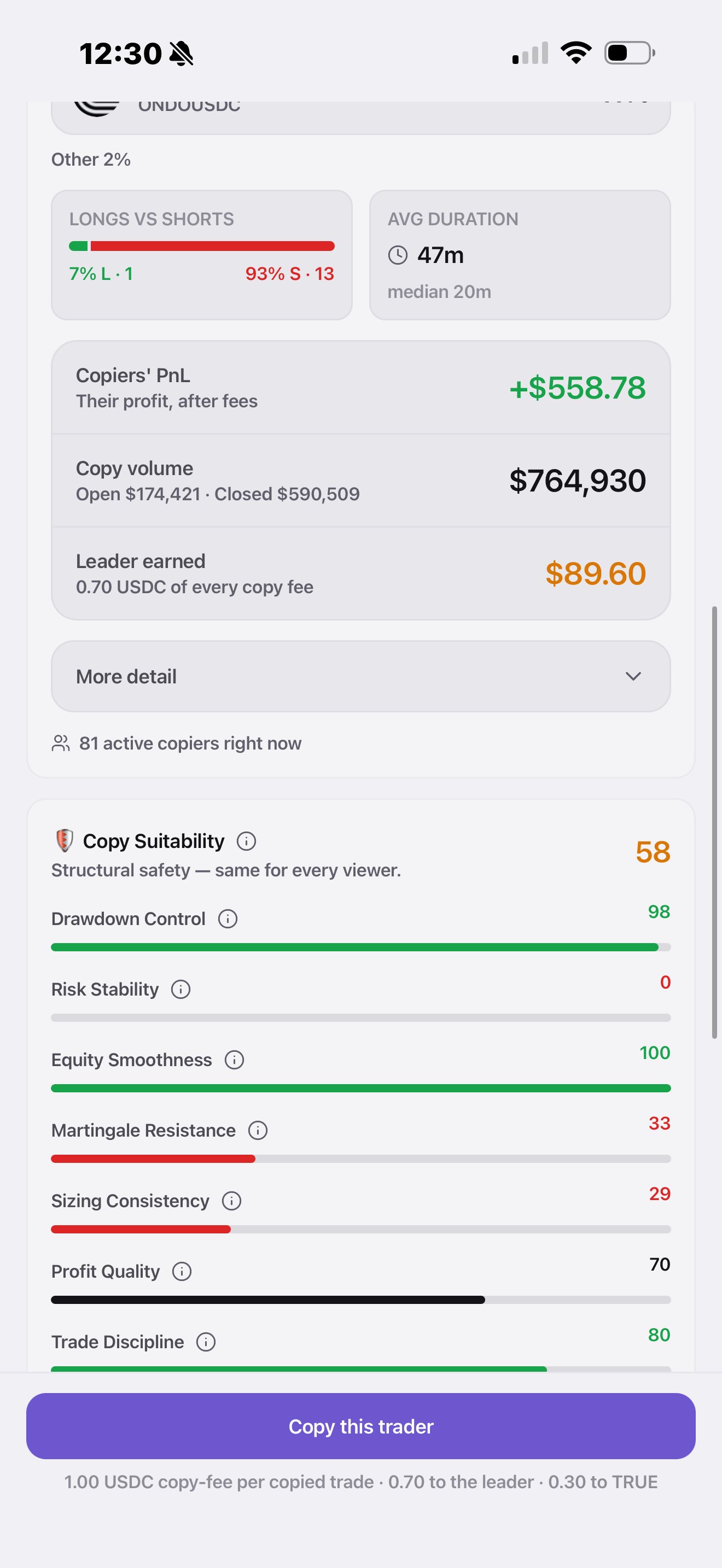The width and height of the screenshot is (722, 1568).
Task: Tap the clock icon in Avg Duration
Action: click(x=398, y=255)
